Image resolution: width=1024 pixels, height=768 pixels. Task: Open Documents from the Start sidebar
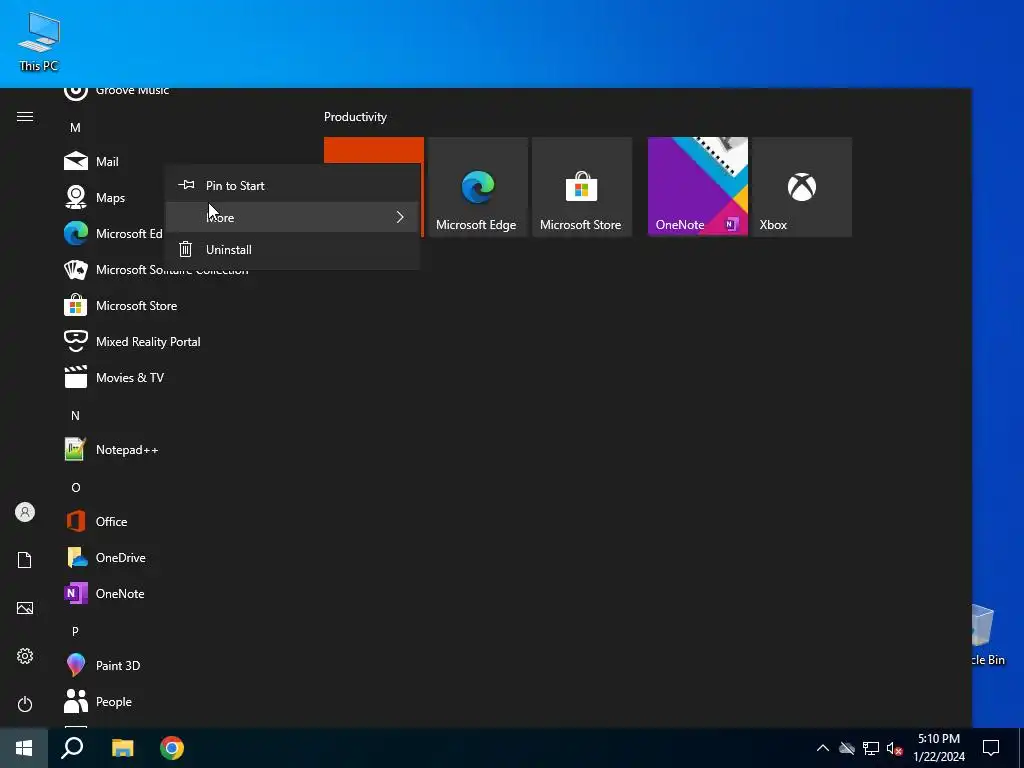click(25, 560)
